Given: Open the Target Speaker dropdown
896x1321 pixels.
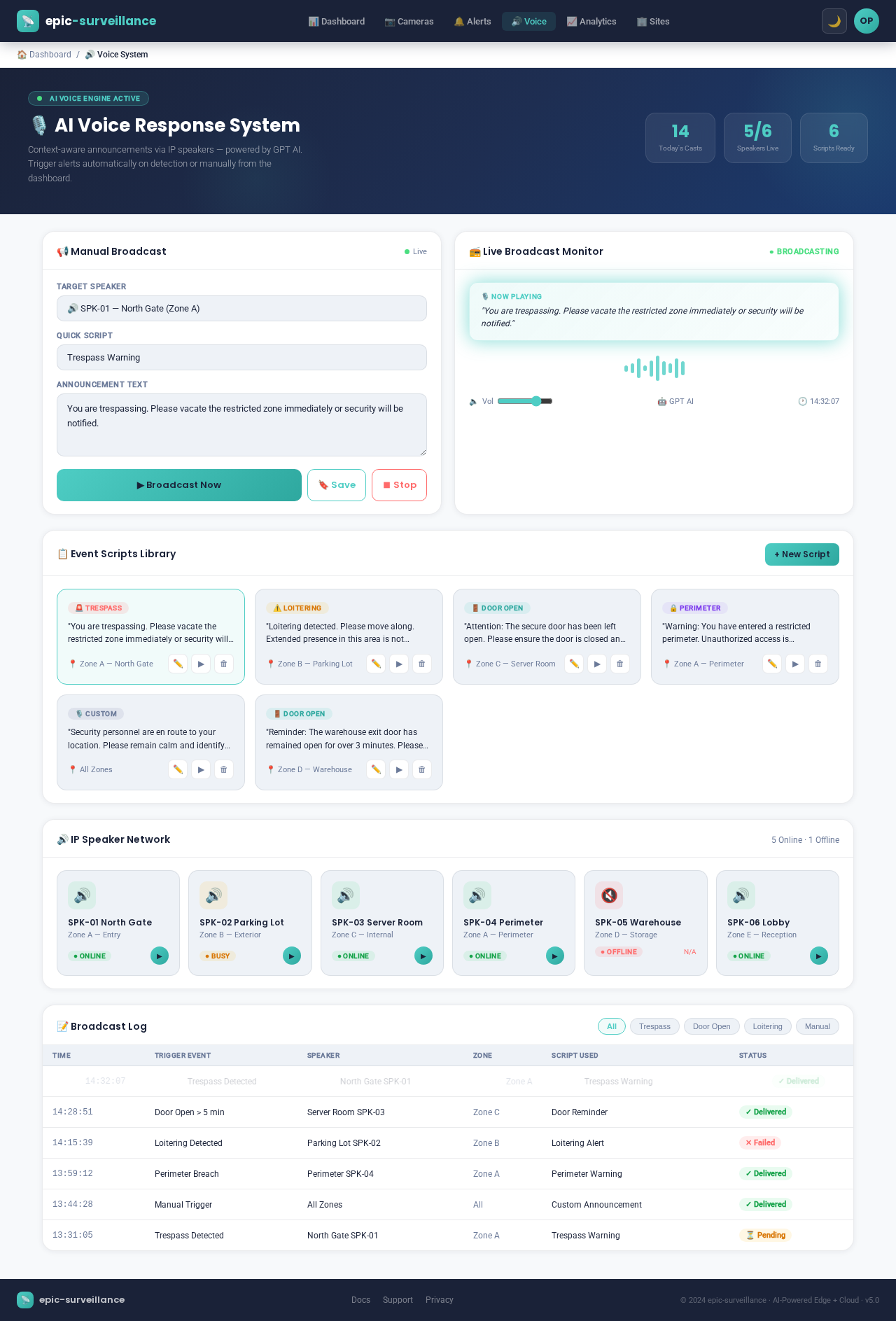Looking at the screenshot, I should click(x=241, y=309).
